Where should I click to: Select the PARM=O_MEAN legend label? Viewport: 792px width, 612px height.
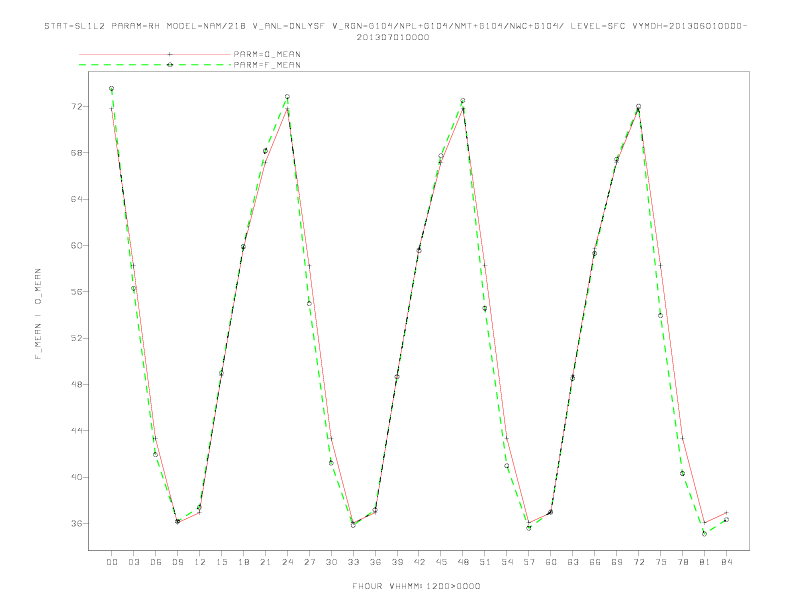click(267, 54)
